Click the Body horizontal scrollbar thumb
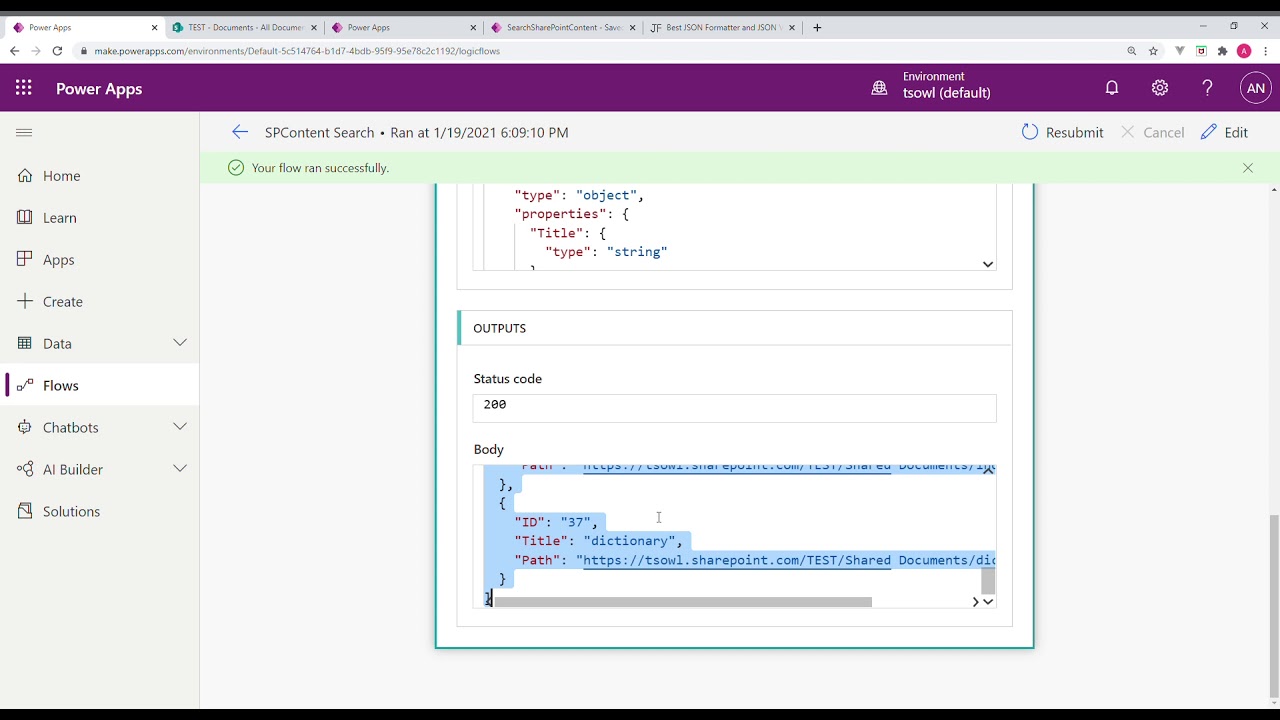Viewport: 1280px width, 720px height. point(683,602)
